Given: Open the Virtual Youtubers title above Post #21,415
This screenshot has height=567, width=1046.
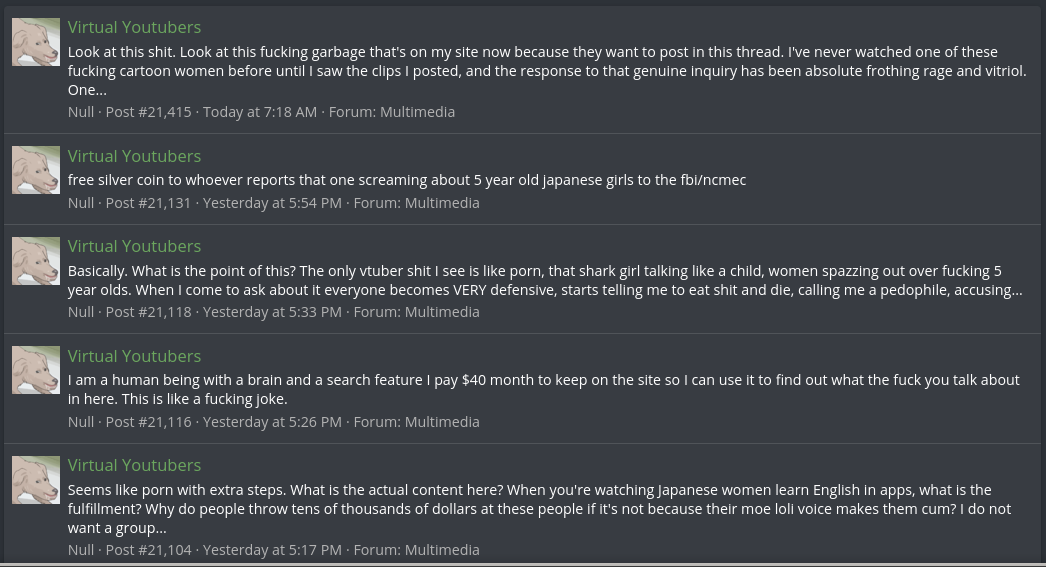Looking at the screenshot, I should tap(134, 27).
